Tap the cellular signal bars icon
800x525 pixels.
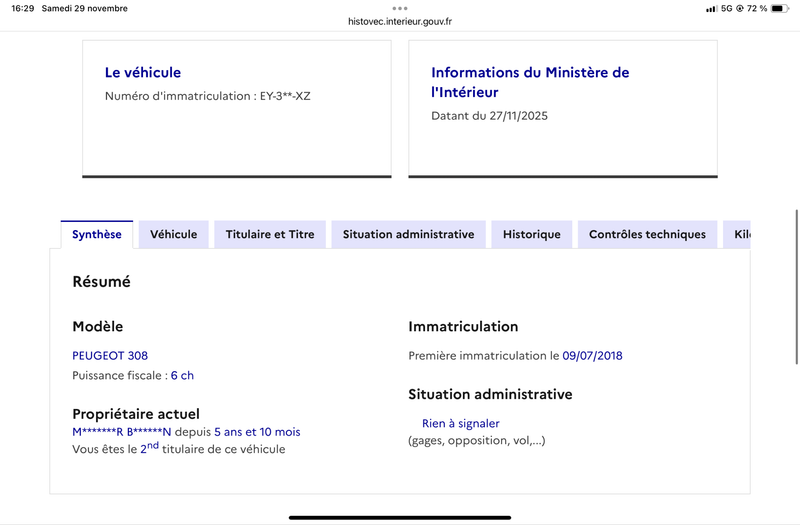pos(711,8)
